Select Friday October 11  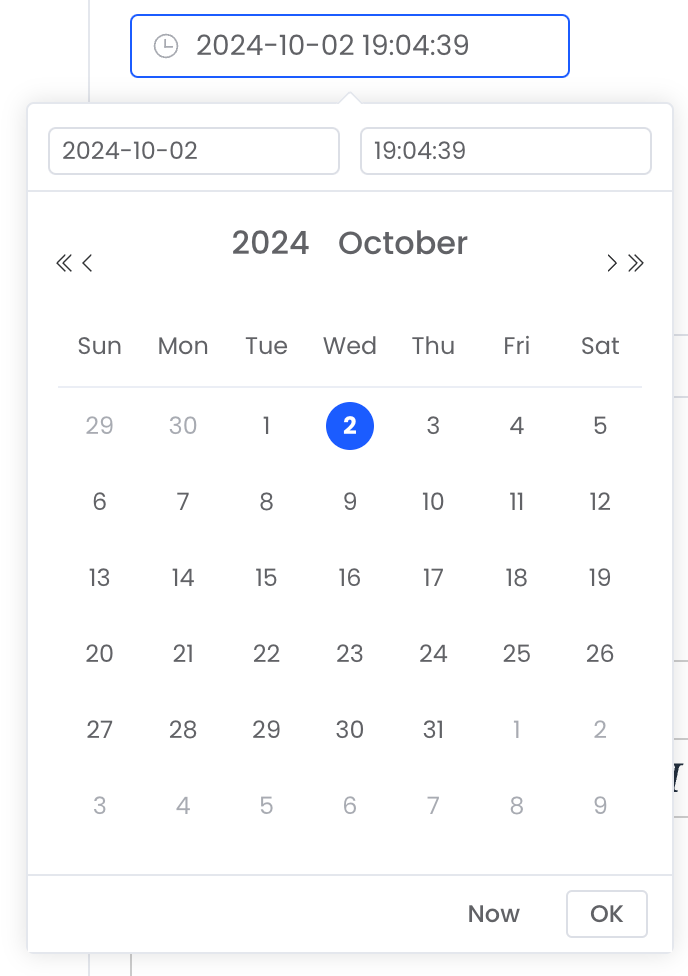click(517, 502)
